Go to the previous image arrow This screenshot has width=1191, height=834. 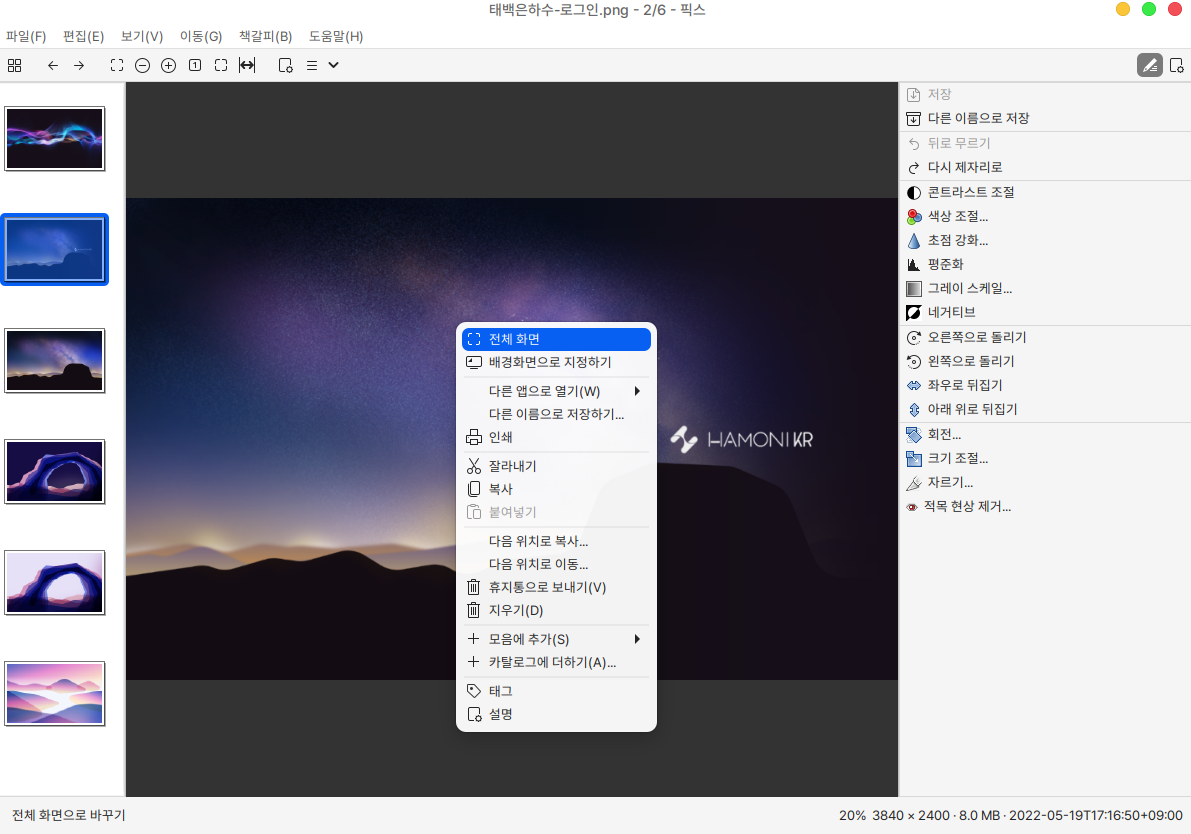pos(53,65)
